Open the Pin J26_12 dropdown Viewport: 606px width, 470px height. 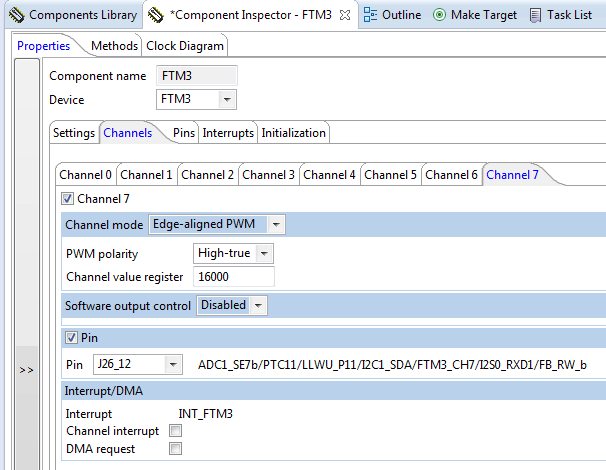coord(173,364)
